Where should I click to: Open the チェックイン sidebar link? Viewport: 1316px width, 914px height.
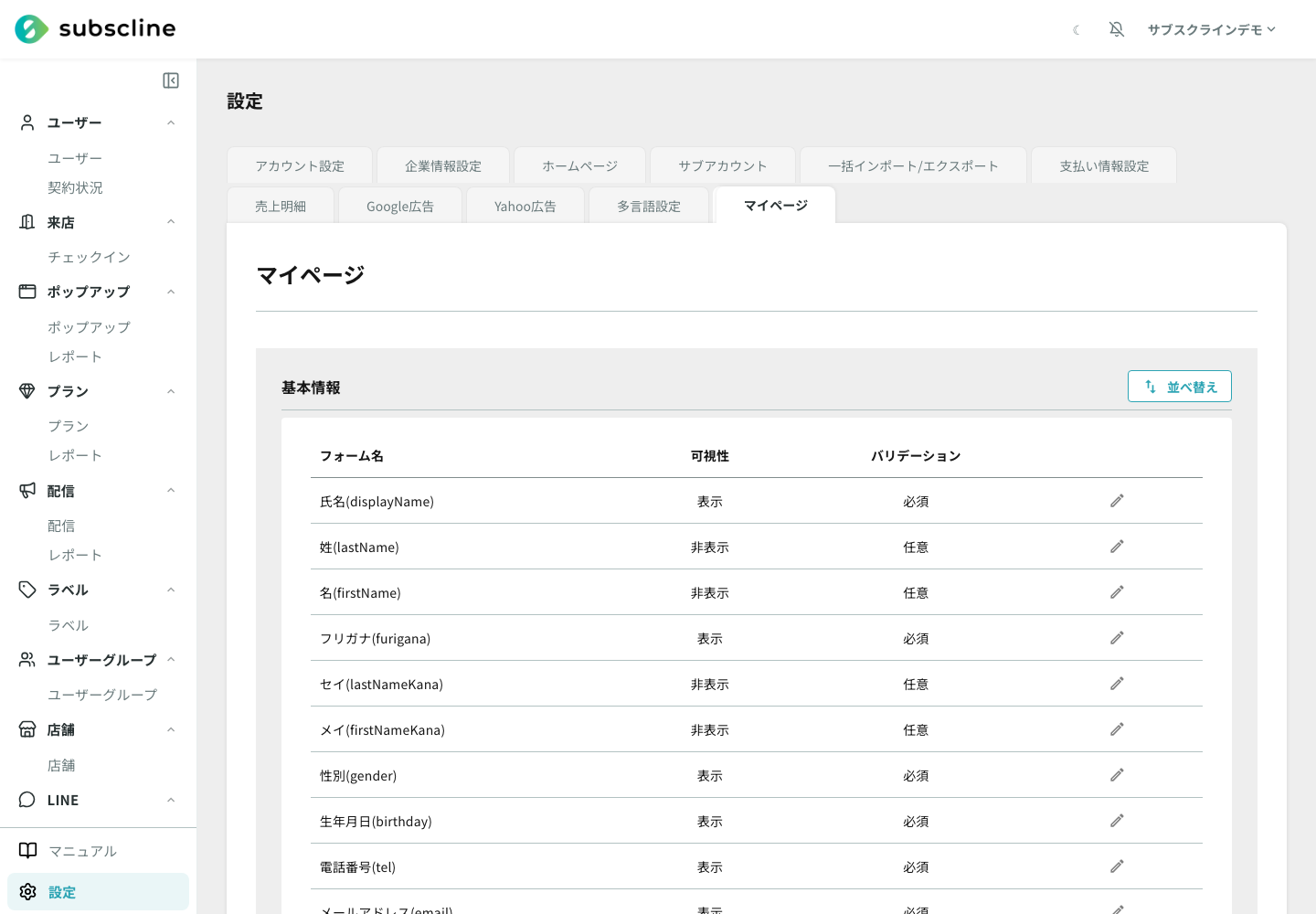pyautogui.click(x=89, y=257)
